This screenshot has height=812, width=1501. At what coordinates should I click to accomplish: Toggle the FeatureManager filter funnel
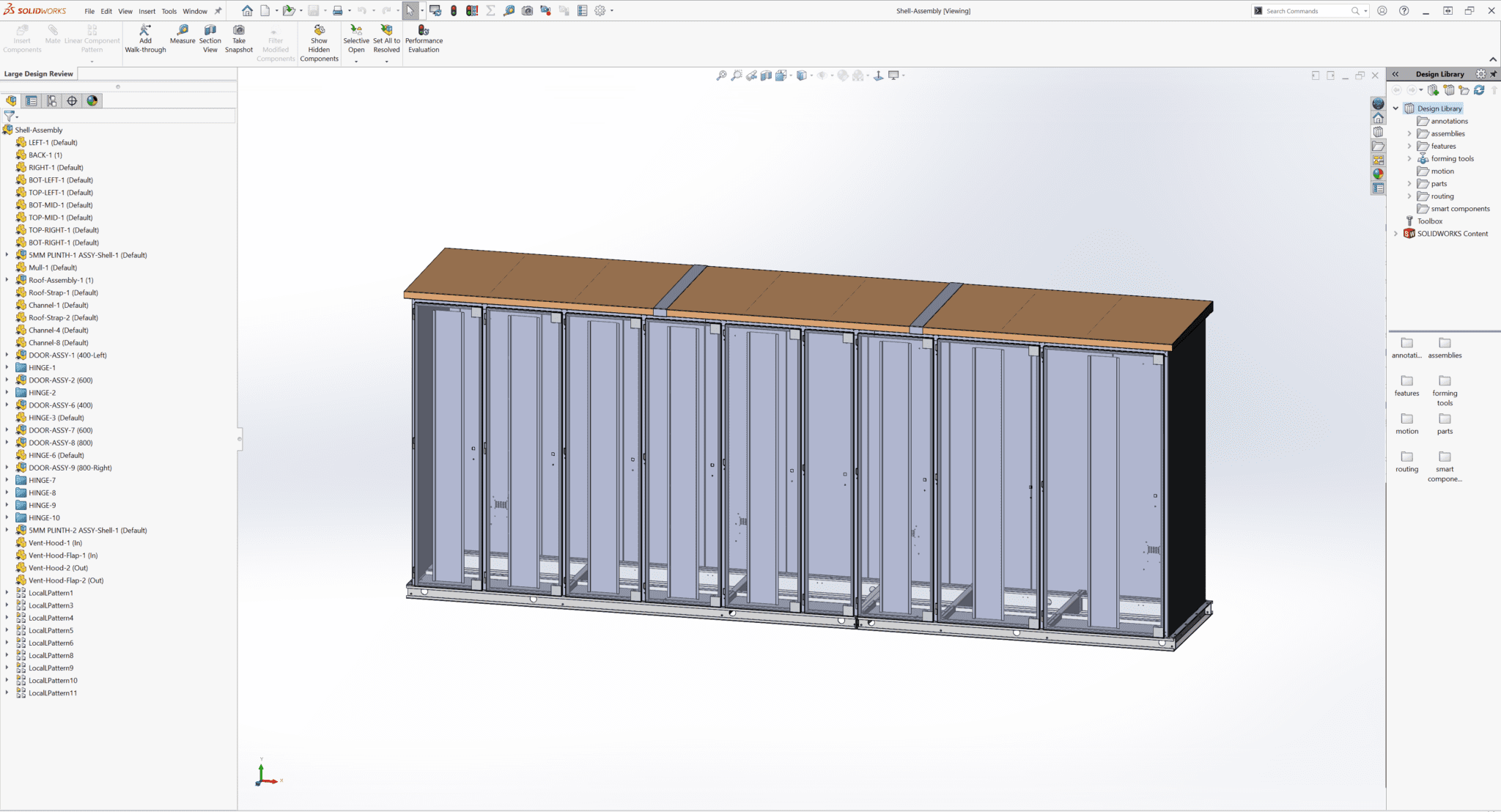click(x=7, y=116)
